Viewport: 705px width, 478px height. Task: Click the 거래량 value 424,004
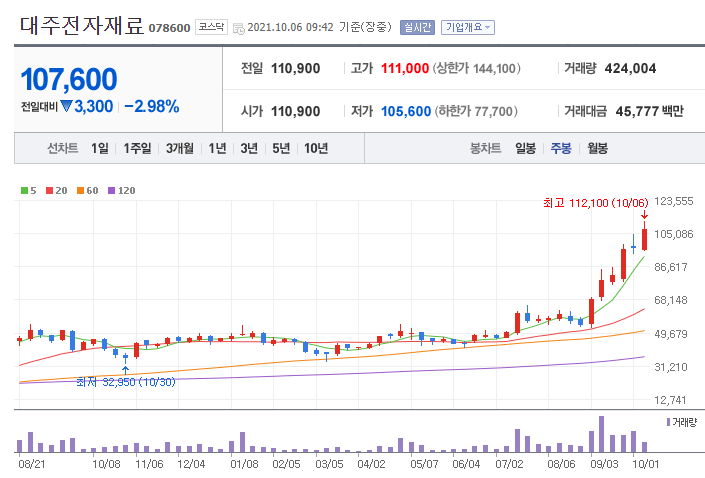630,68
